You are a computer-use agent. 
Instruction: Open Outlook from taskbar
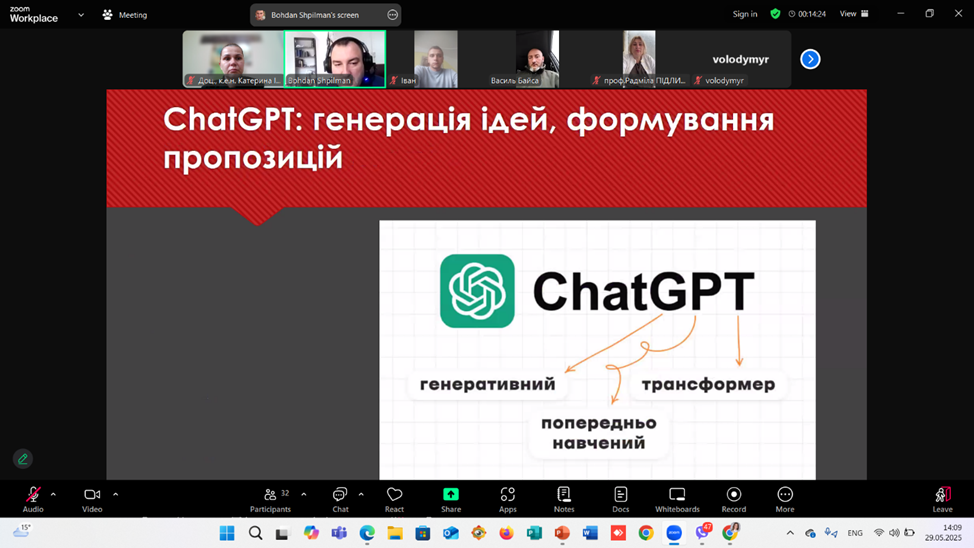tap(451, 533)
